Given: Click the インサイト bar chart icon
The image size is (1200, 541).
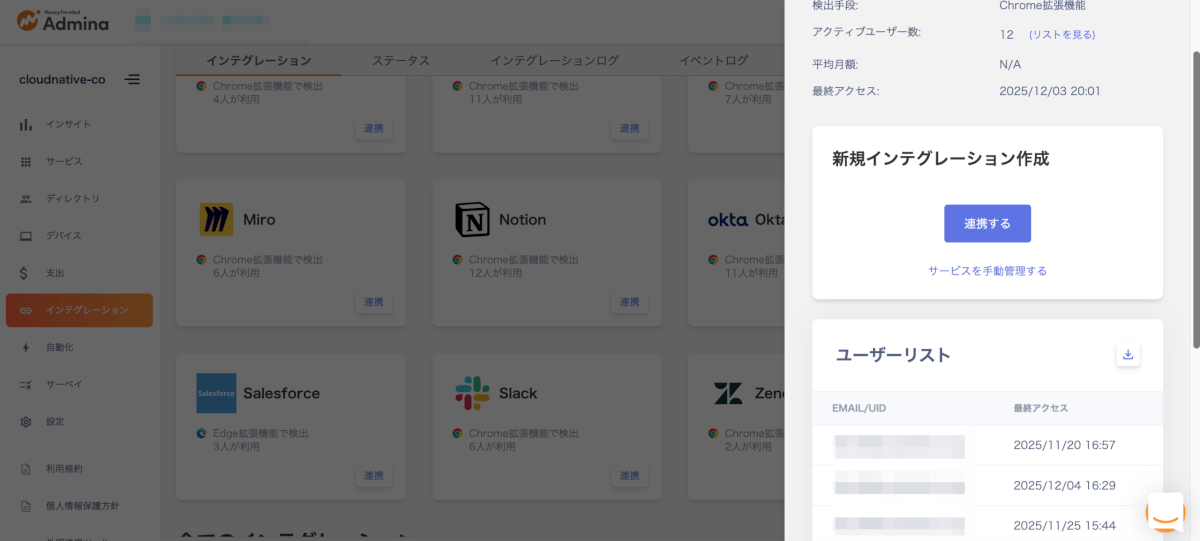Looking at the screenshot, I should coord(26,124).
